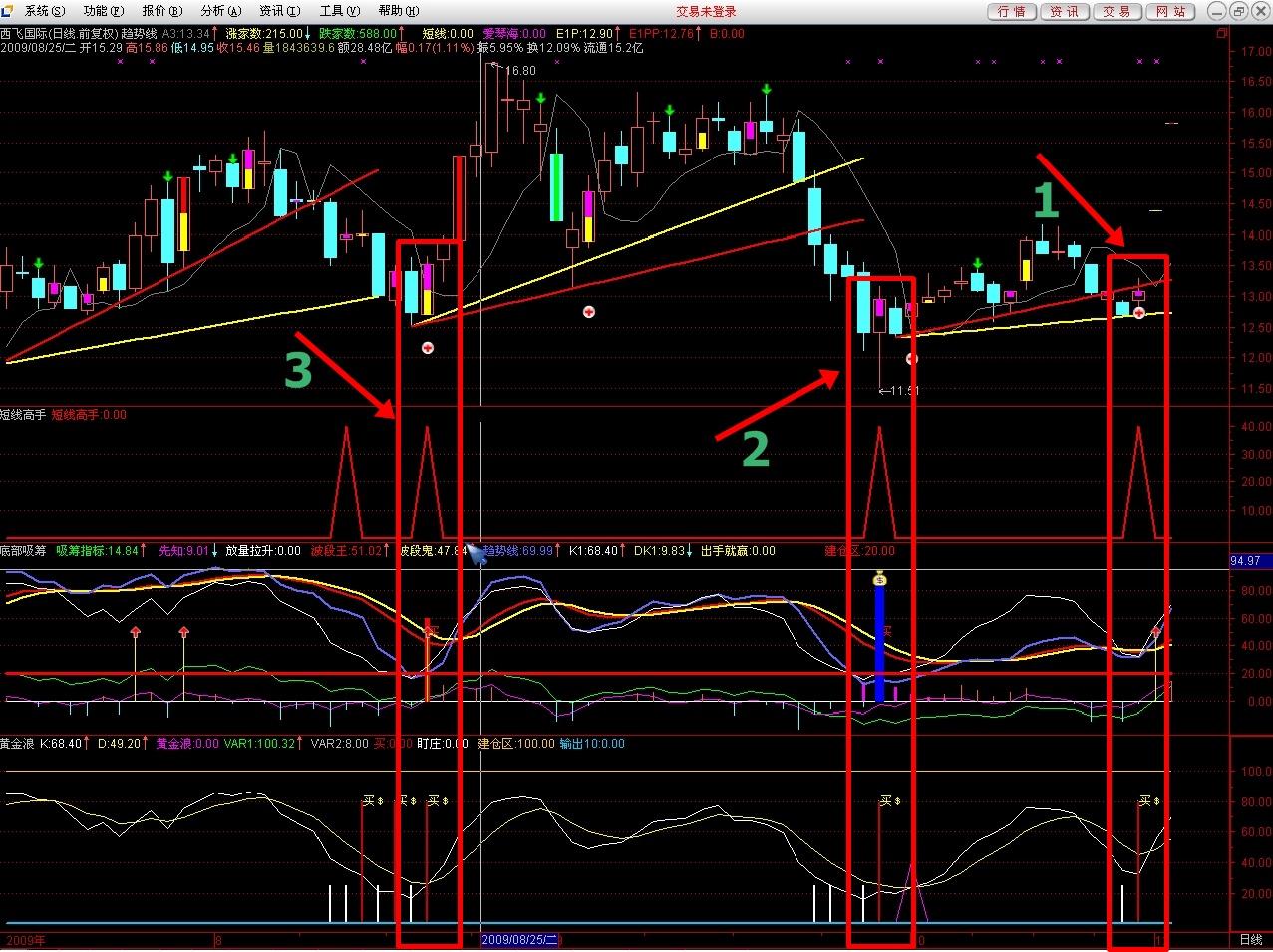
Task: Minimize the window with the round button
Action: [1216, 11]
